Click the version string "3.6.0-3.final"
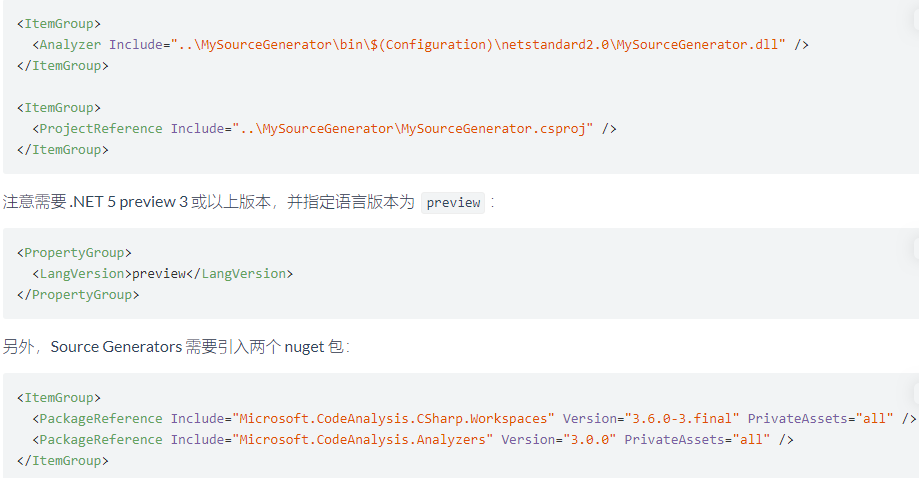 click(x=682, y=419)
